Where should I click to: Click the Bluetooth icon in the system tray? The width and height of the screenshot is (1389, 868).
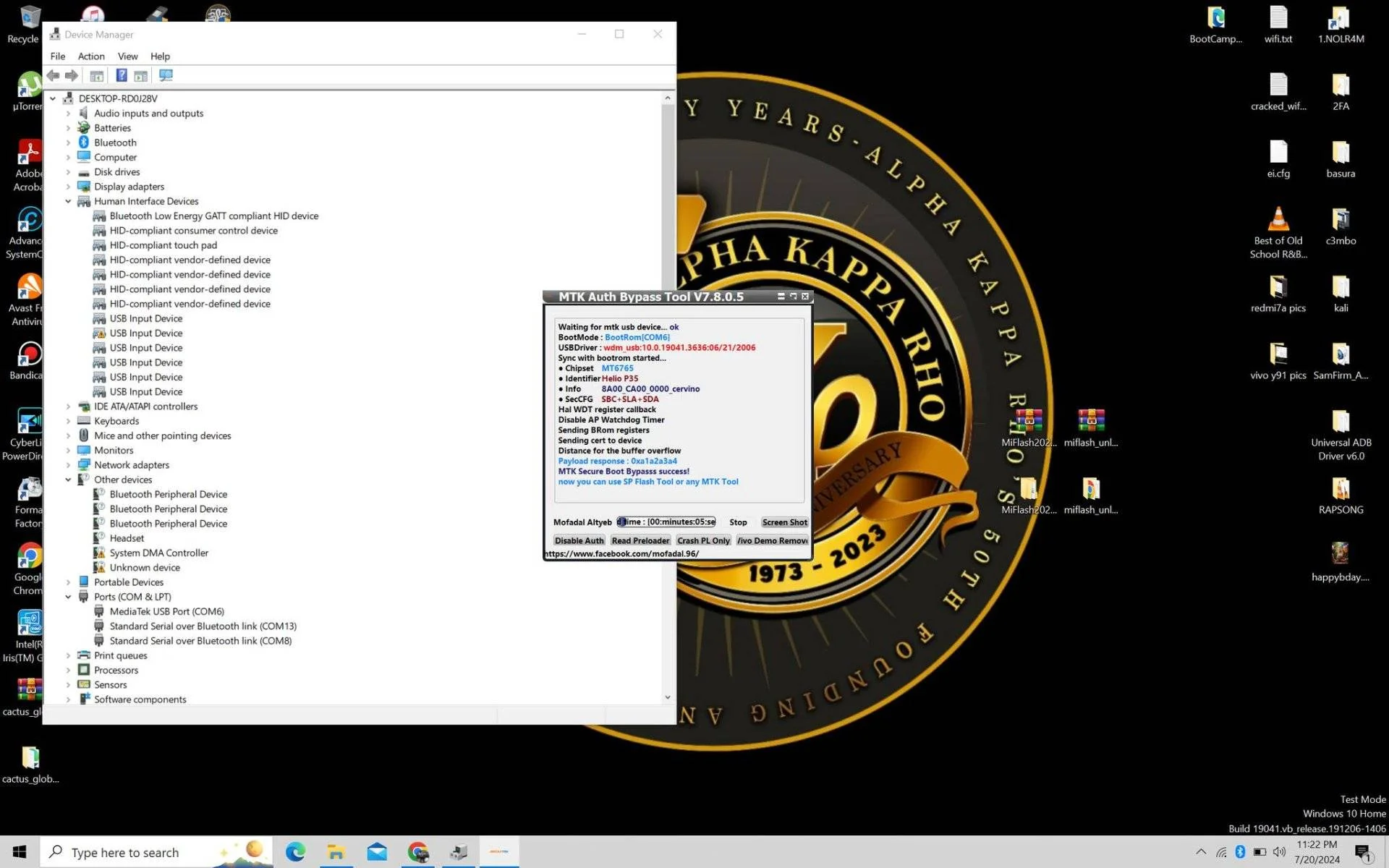point(1240,852)
